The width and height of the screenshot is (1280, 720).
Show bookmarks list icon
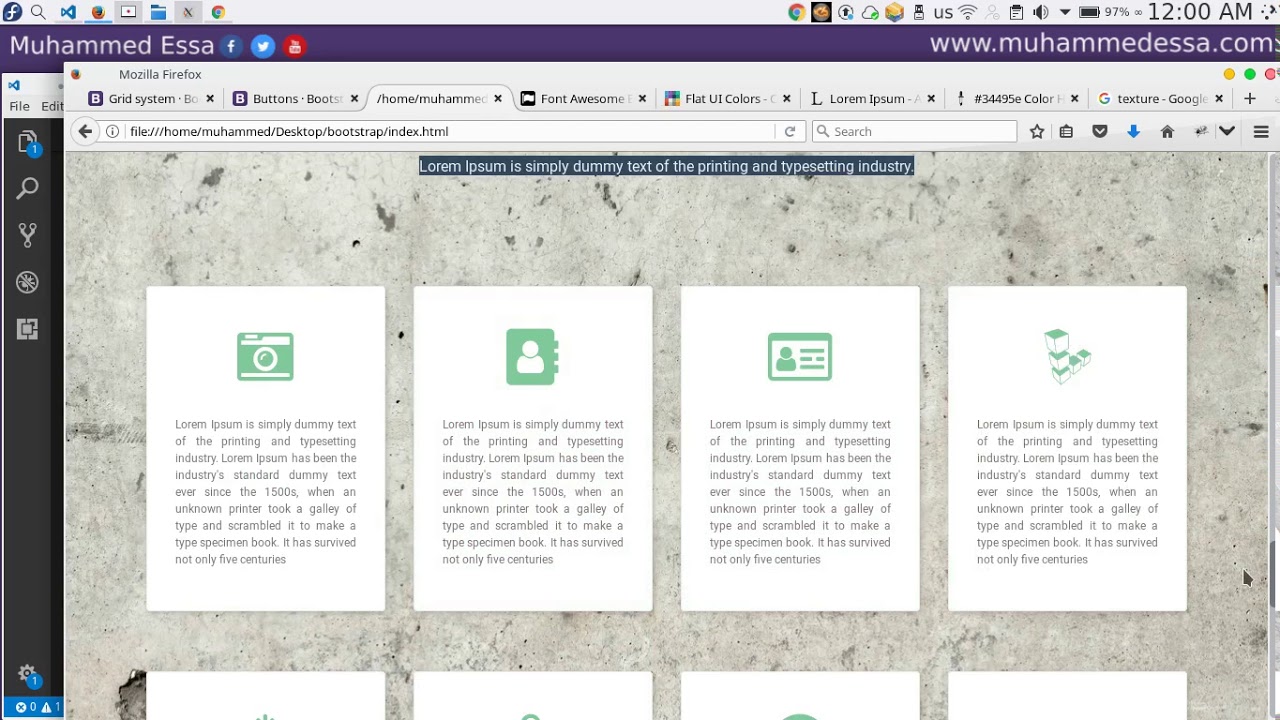point(1066,131)
